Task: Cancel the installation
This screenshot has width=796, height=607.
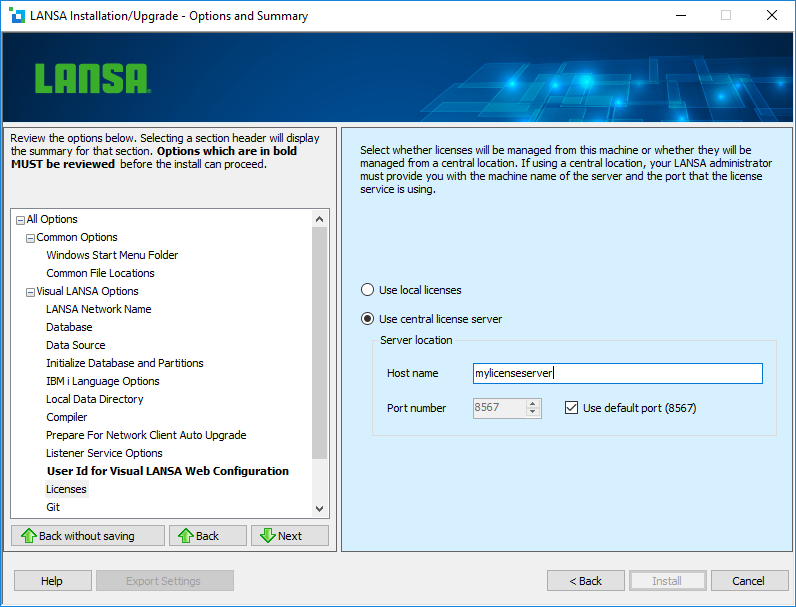Action: pyautogui.click(x=749, y=581)
